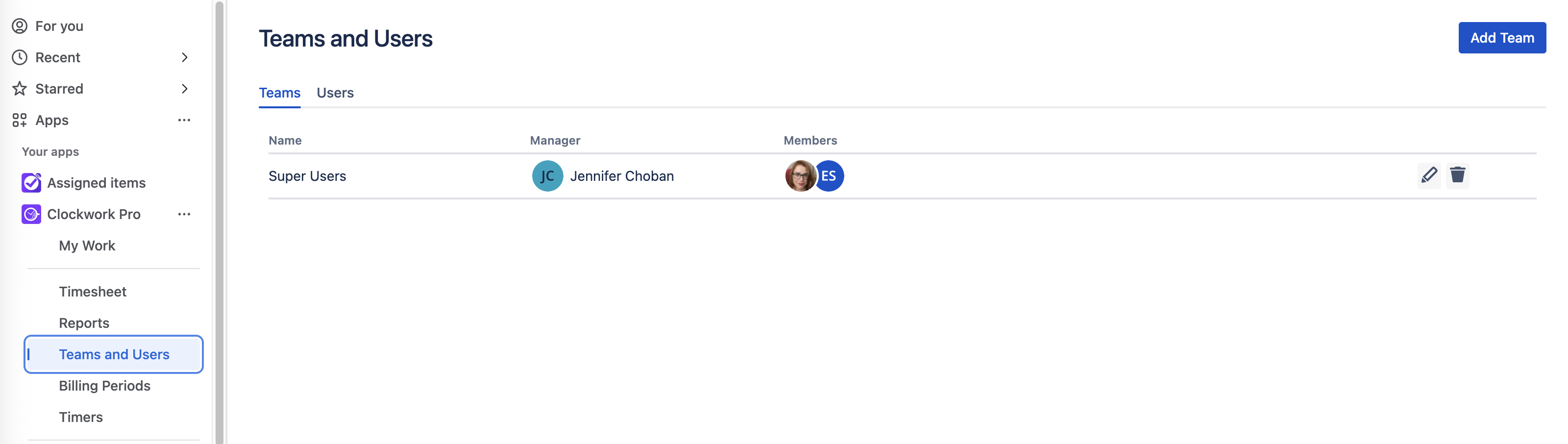Click the Clockwork Pro app icon
The image size is (1568, 444).
click(31, 214)
